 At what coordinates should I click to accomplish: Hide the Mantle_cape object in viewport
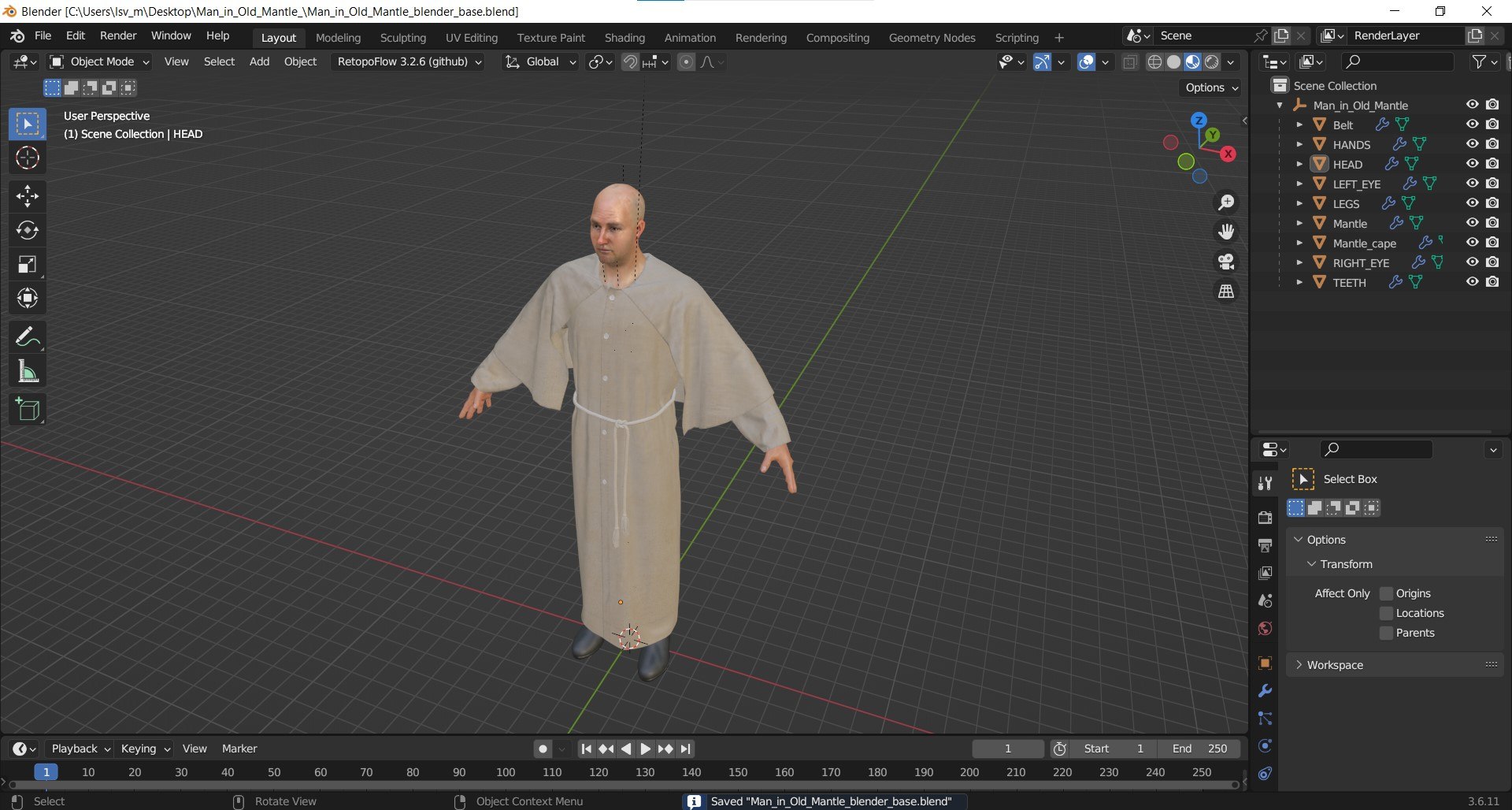[x=1472, y=243]
